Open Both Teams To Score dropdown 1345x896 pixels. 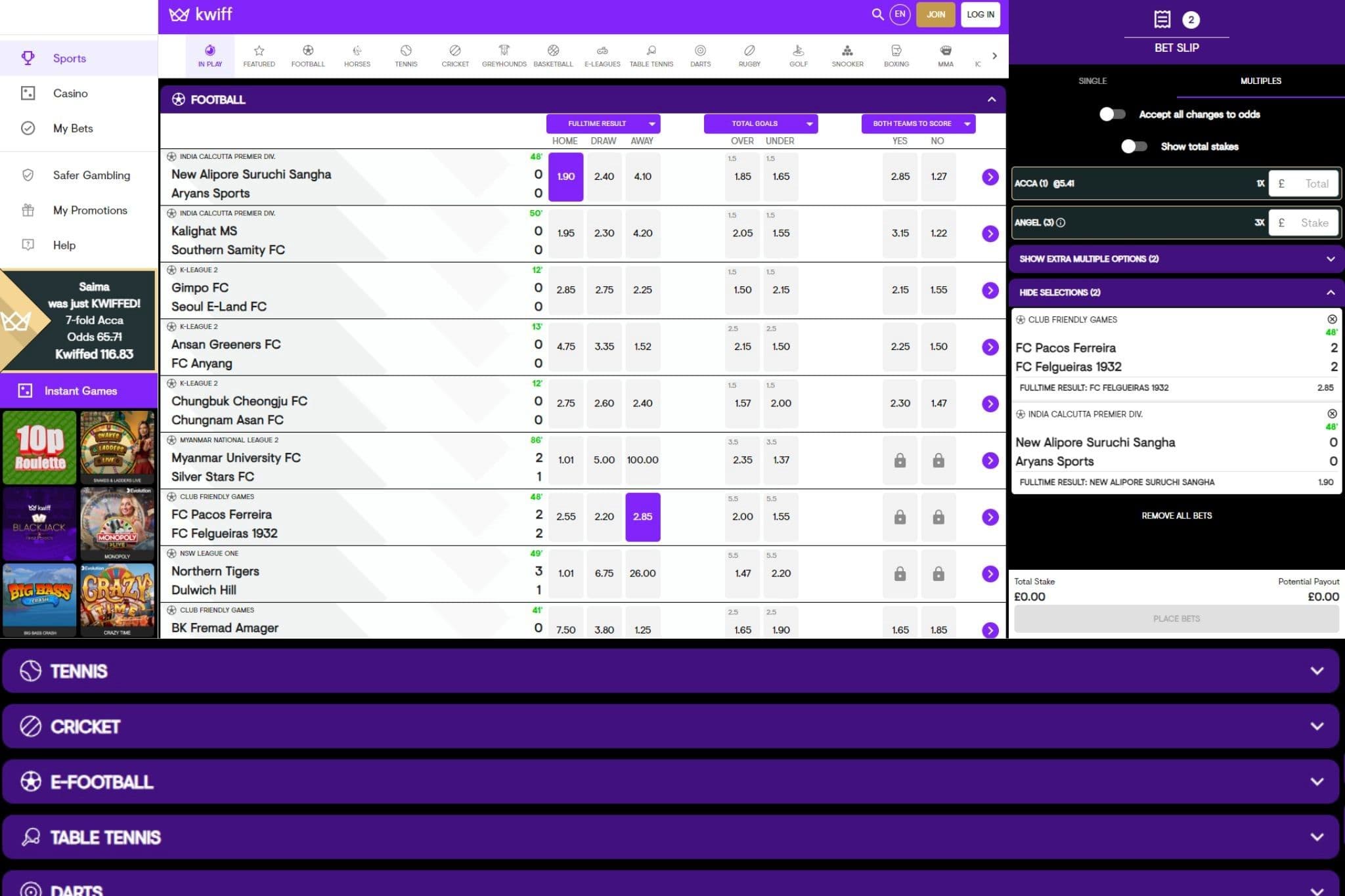pyautogui.click(x=918, y=123)
